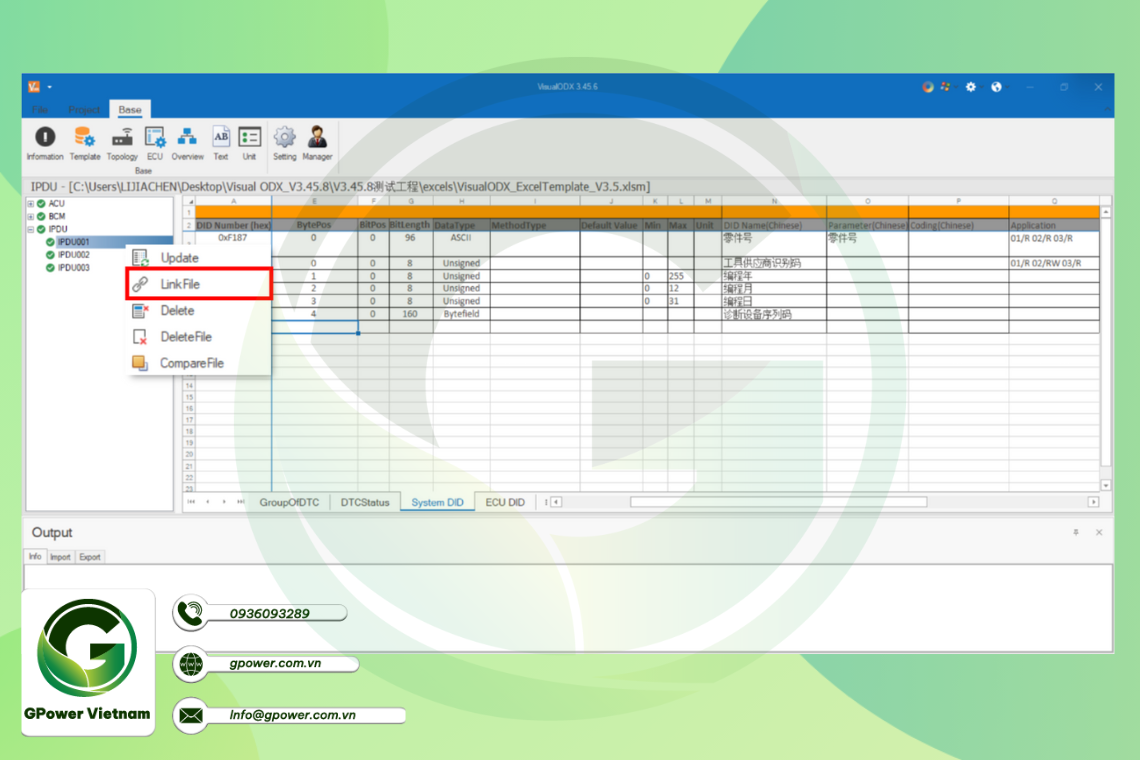Click the spreadsheet select-all corner
This screenshot has height=760, width=1140.
190,201
